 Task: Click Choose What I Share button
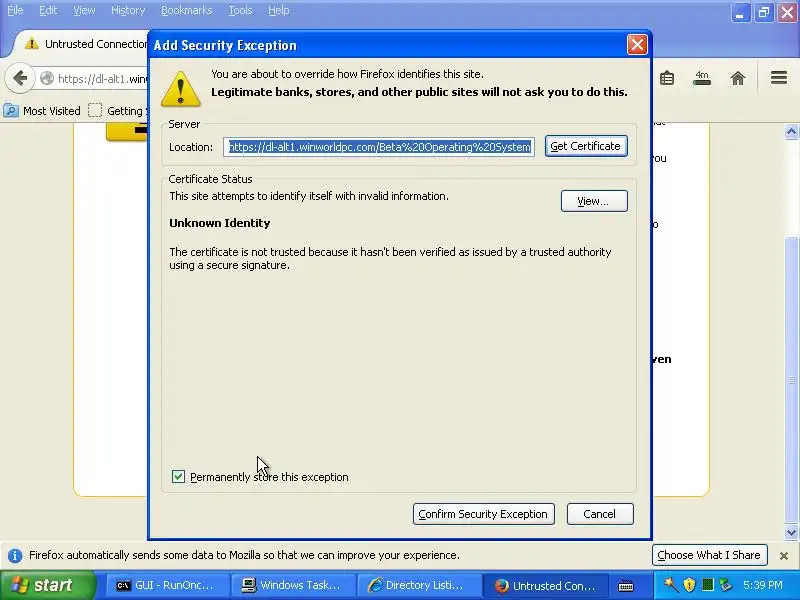pyautogui.click(x=709, y=555)
